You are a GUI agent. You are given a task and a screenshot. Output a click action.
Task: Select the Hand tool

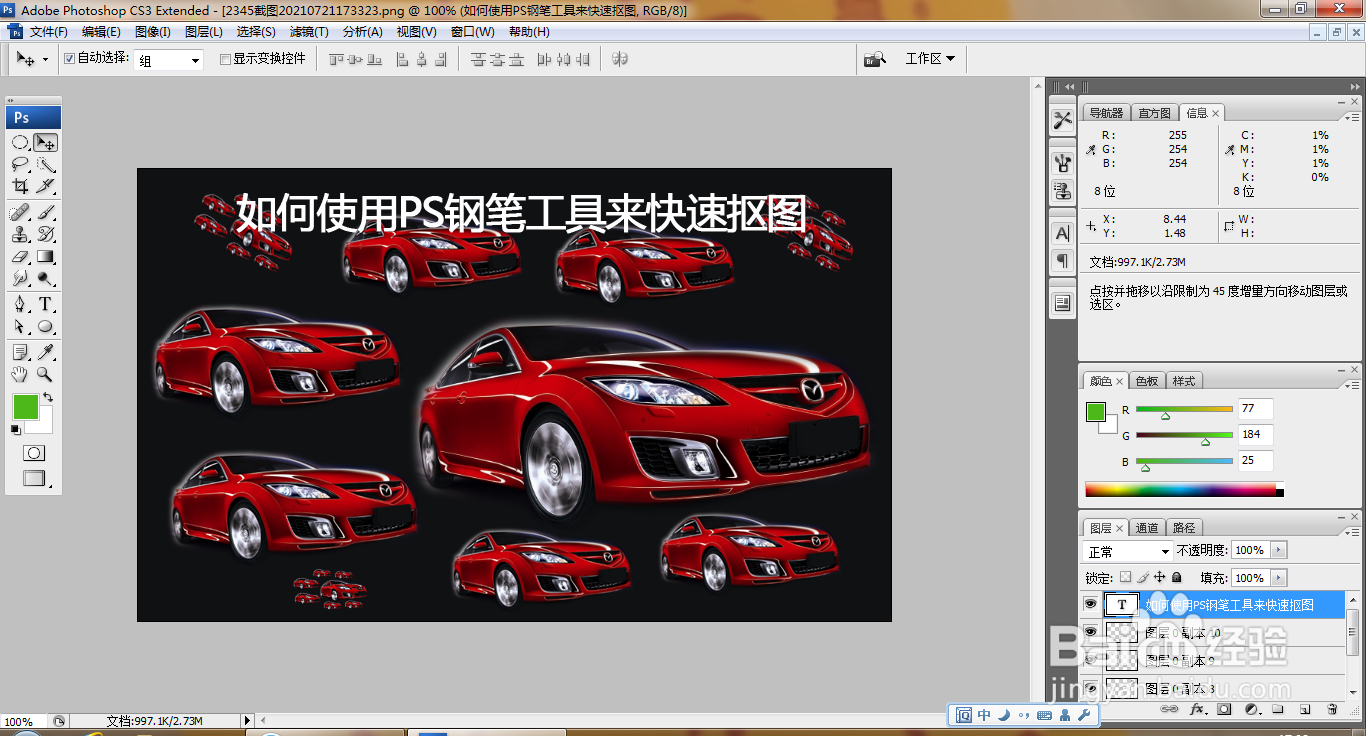(x=20, y=374)
